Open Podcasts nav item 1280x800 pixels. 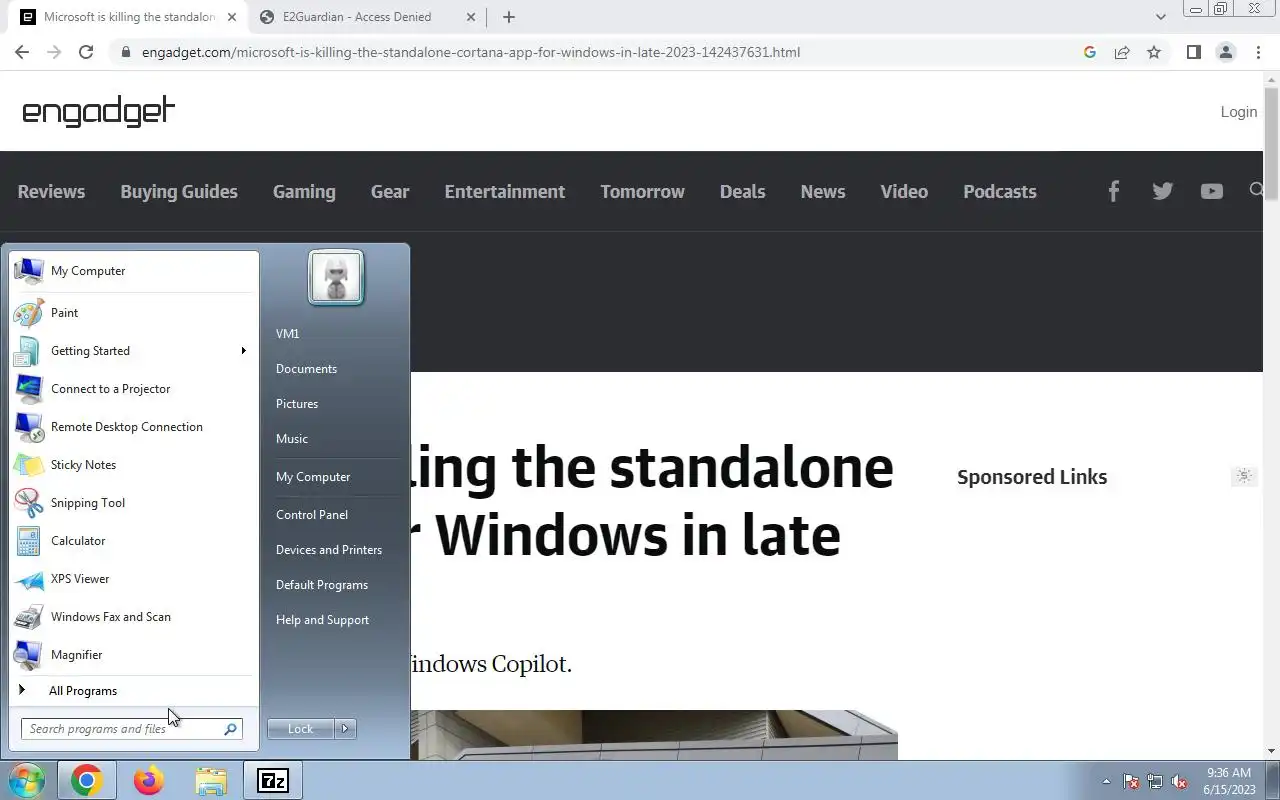point(1000,191)
